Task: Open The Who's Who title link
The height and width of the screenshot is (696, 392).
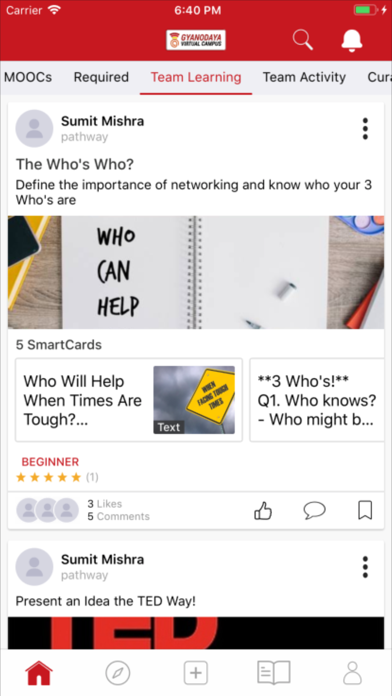Action: click(x=75, y=165)
